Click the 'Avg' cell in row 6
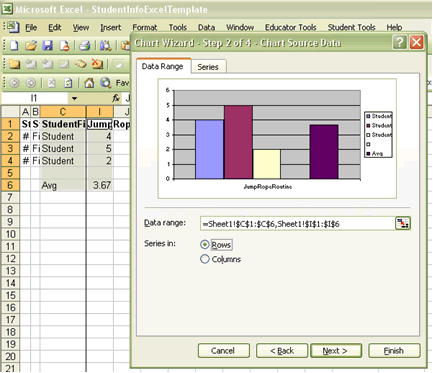 click(63, 185)
